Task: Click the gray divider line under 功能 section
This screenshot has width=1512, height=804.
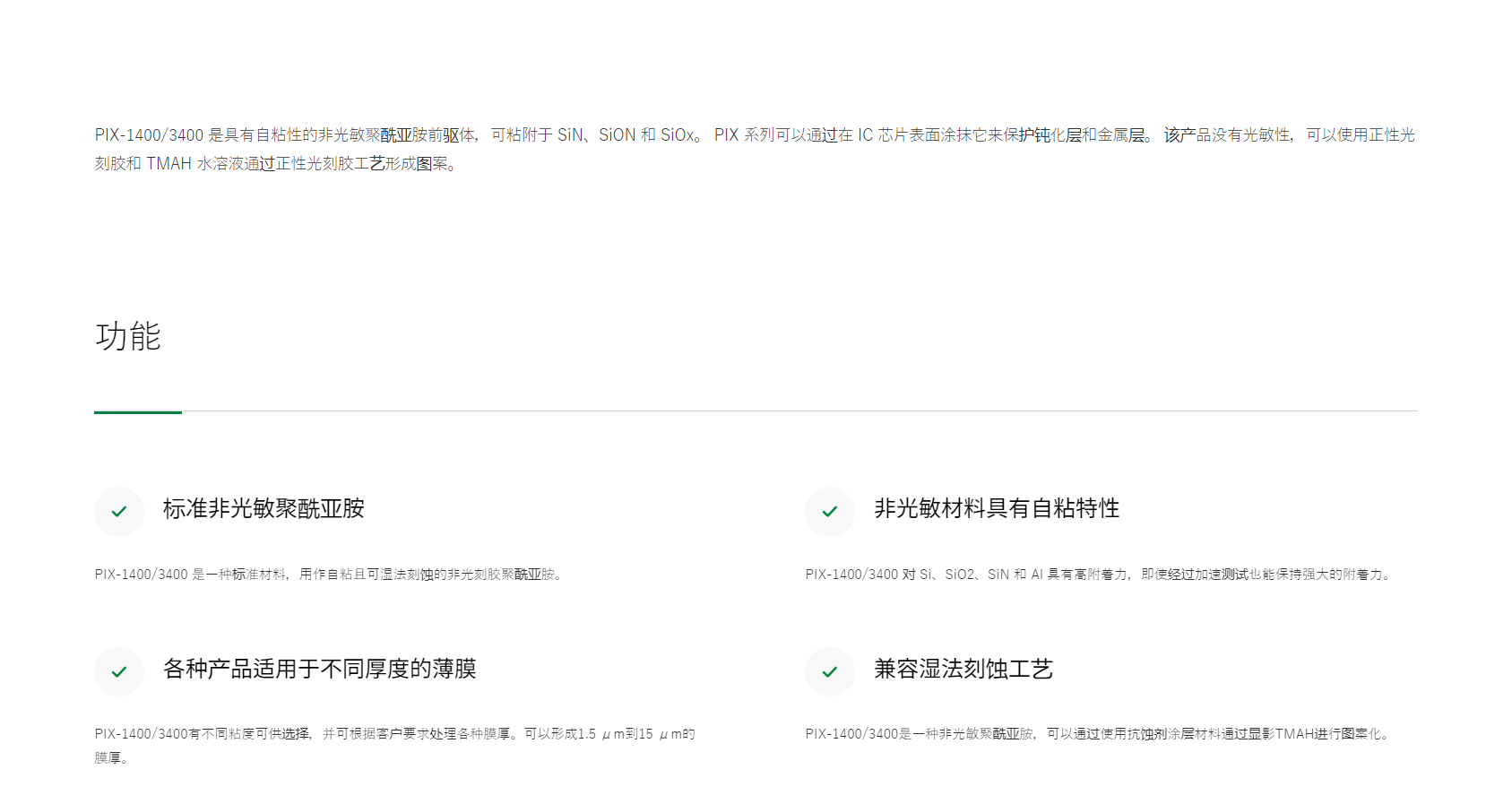Action: tap(798, 411)
